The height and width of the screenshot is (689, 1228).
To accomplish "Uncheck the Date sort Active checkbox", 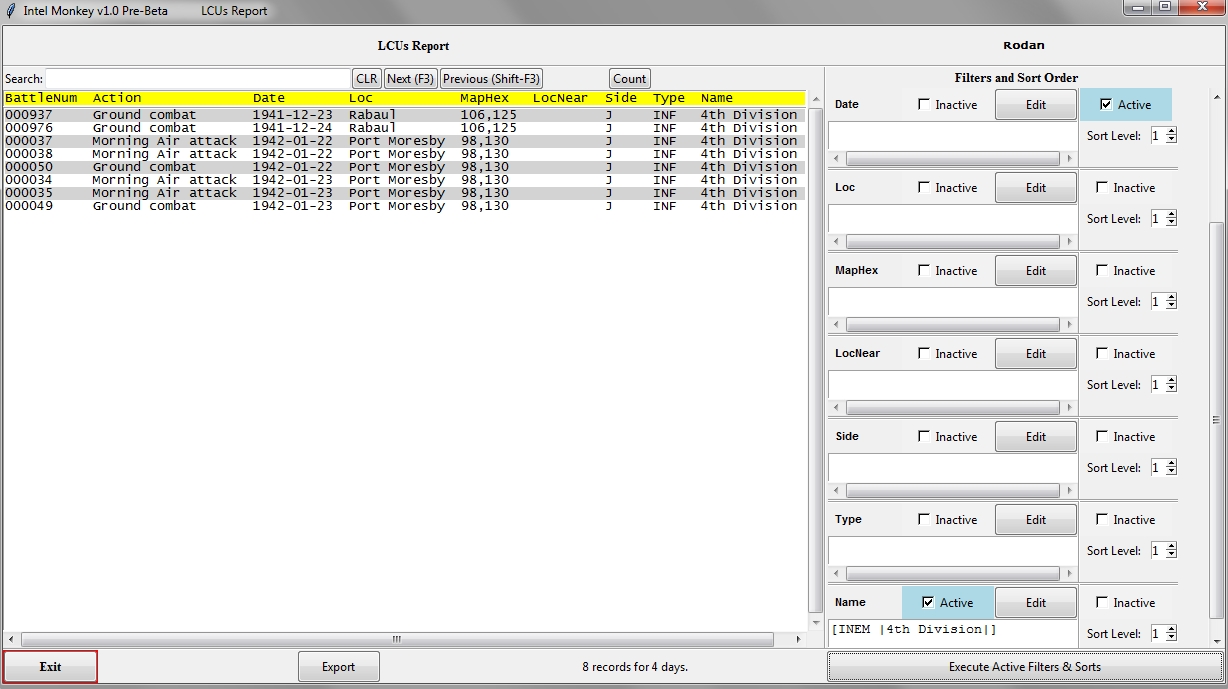I will [1105, 104].
